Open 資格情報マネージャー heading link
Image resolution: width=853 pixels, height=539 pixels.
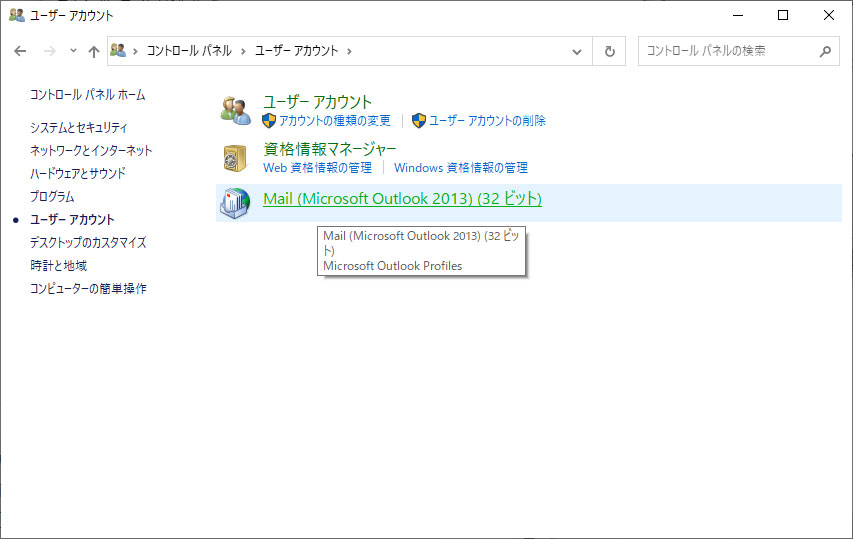click(330, 149)
